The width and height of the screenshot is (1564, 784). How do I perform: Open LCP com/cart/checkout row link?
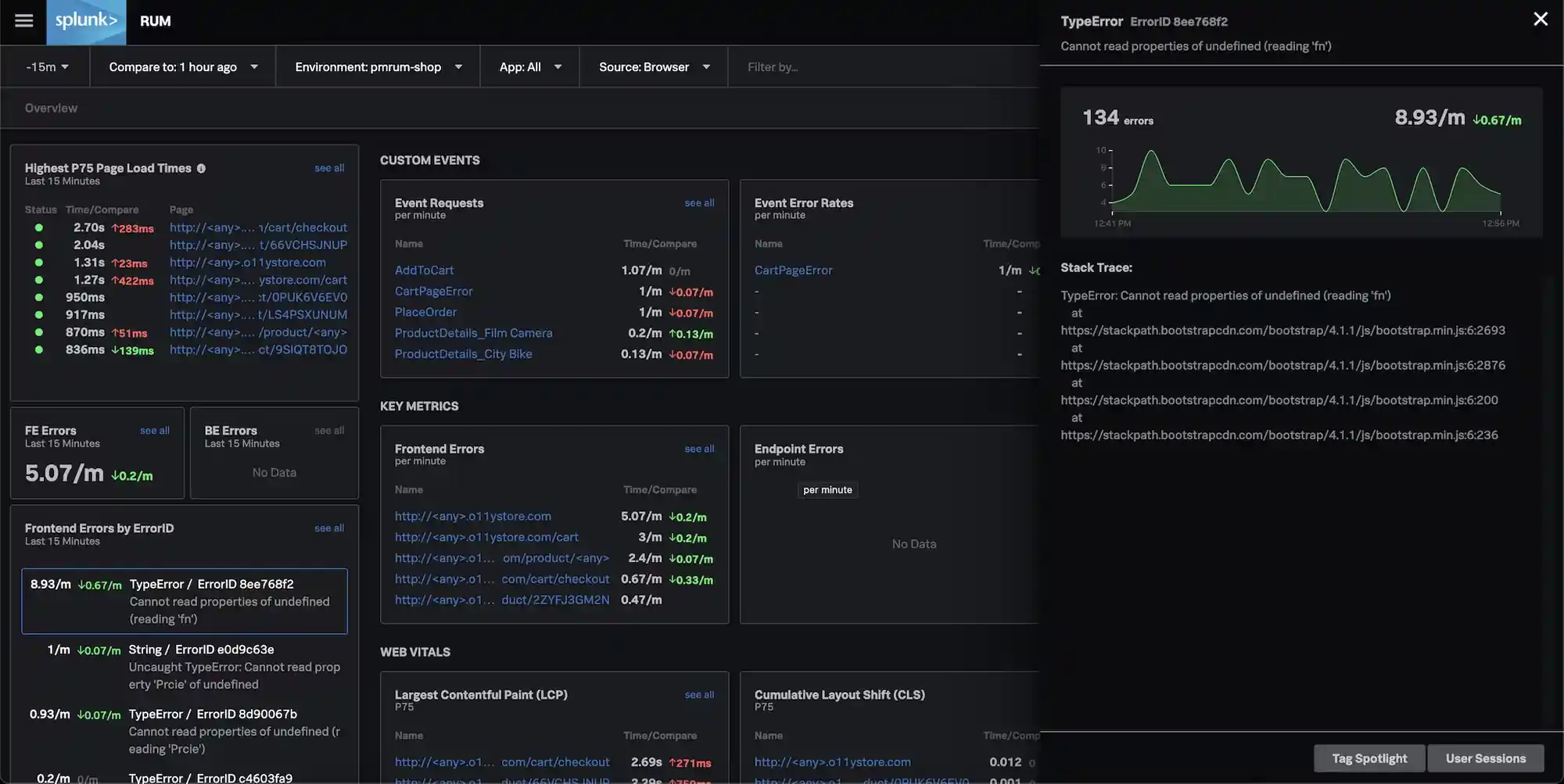click(501, 762)
